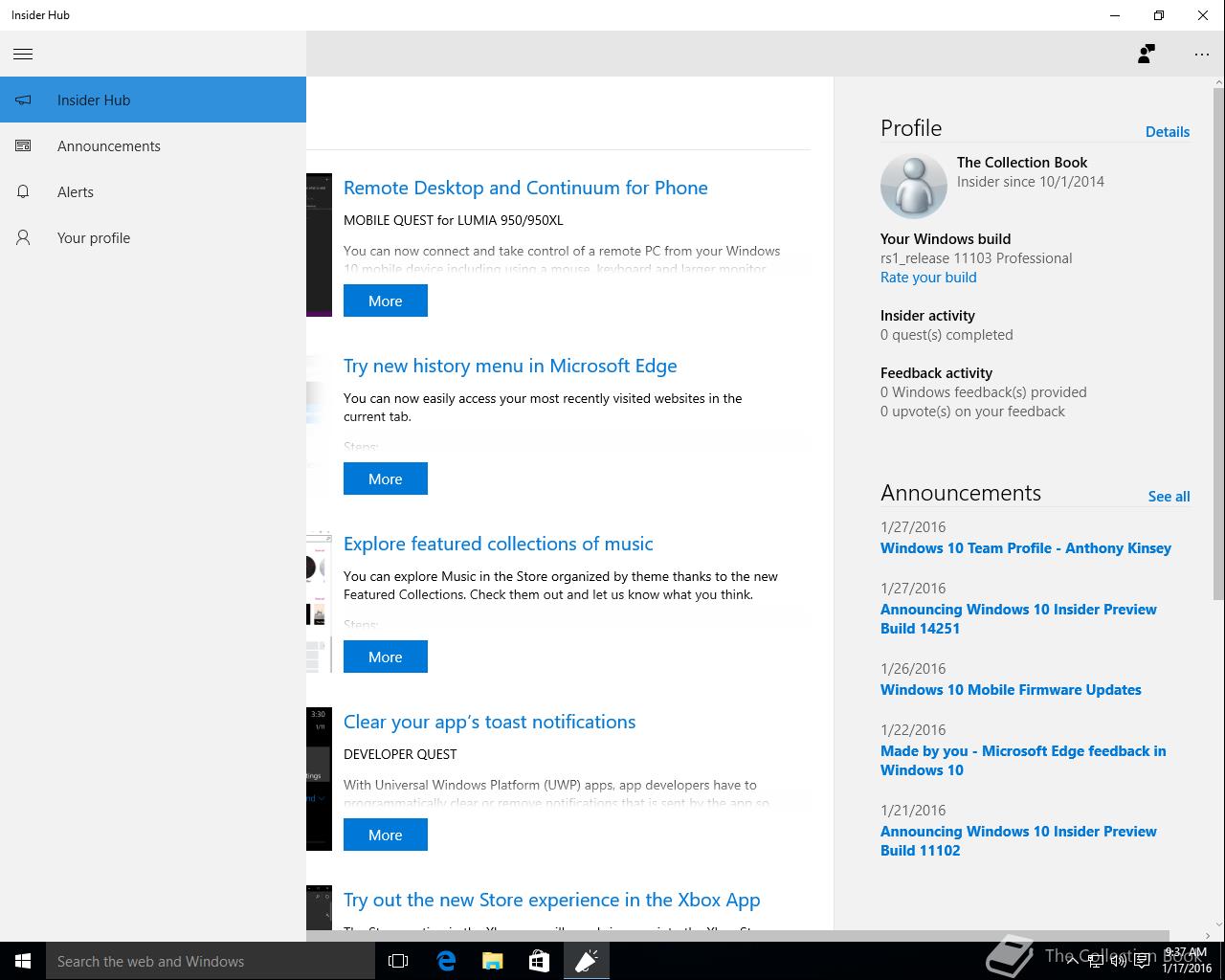This screenshot has height=980, width=1225.
Task: Open Windows 10 Team Profile - Anthony Kinsey
Action: coord(1026,548)
